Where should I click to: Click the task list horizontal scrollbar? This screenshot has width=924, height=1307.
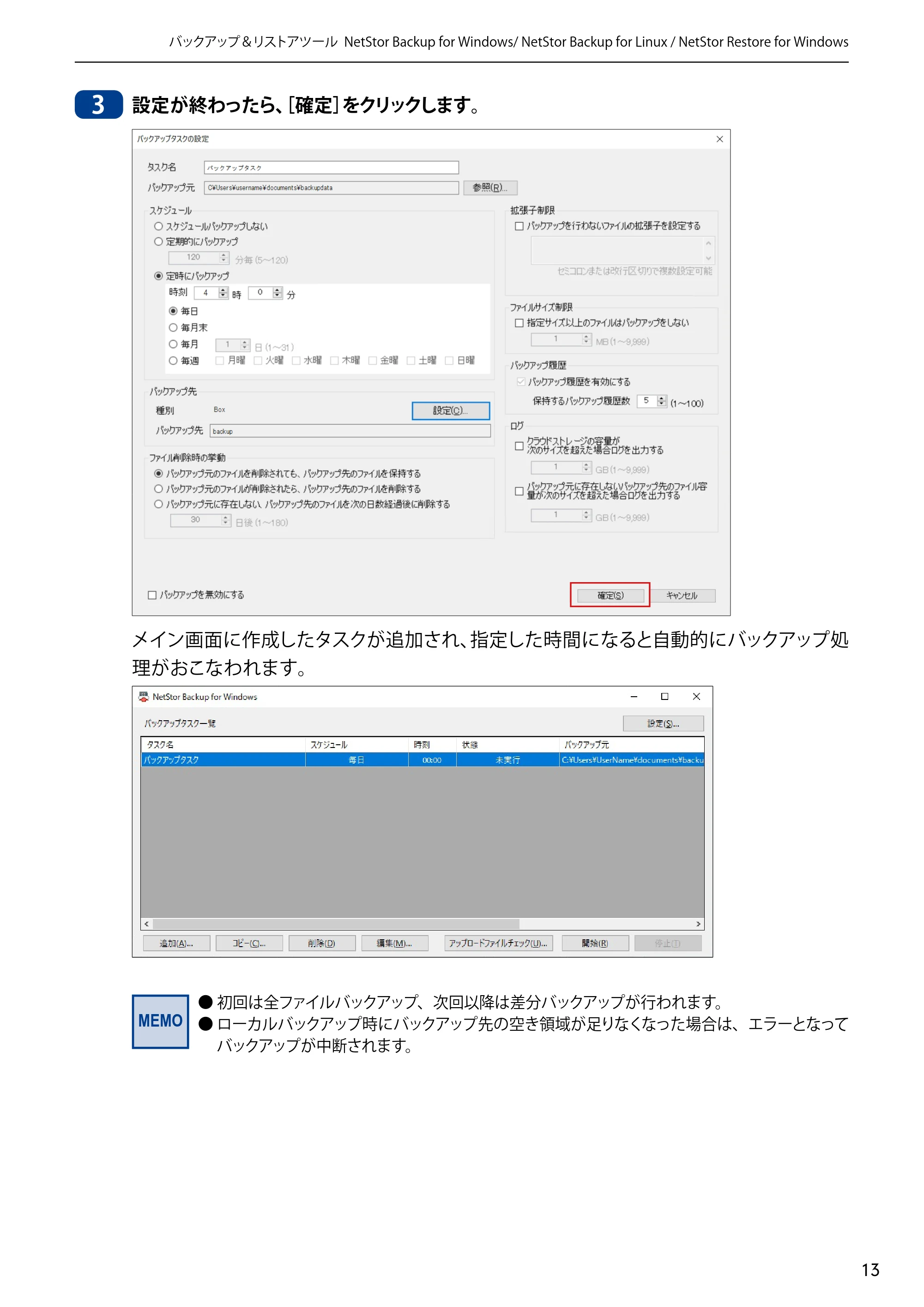click(x=336, y=924)
